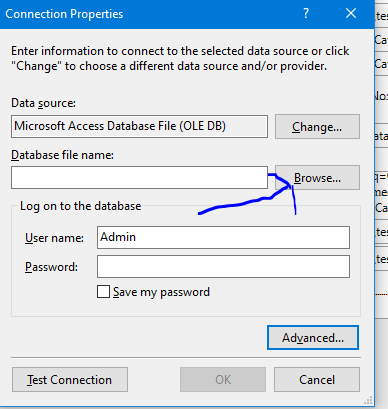
Task: Click the Data source field showing Microsoft Access
Action: pos(139,126)
